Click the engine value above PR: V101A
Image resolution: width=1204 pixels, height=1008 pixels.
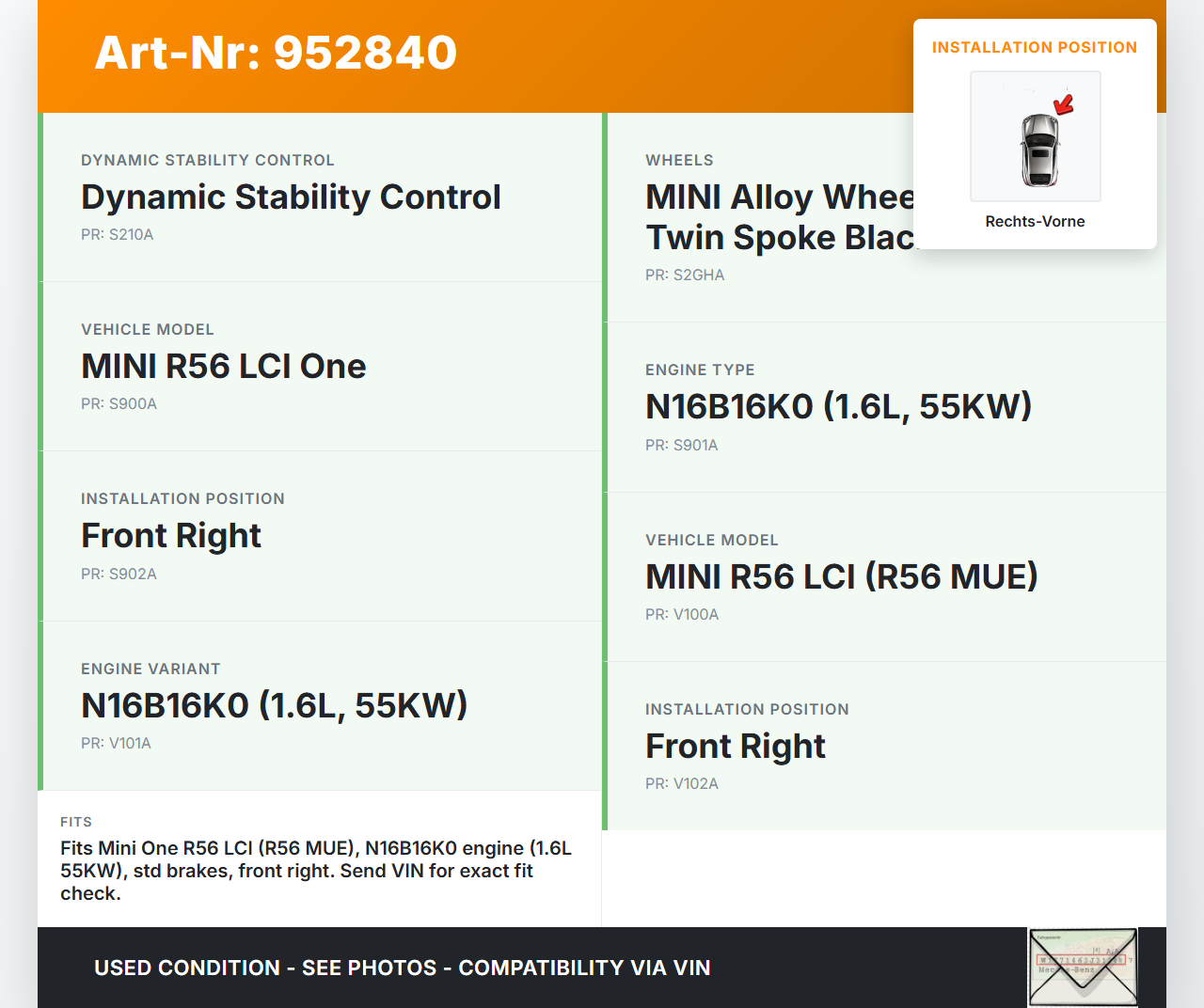point(275,706)
